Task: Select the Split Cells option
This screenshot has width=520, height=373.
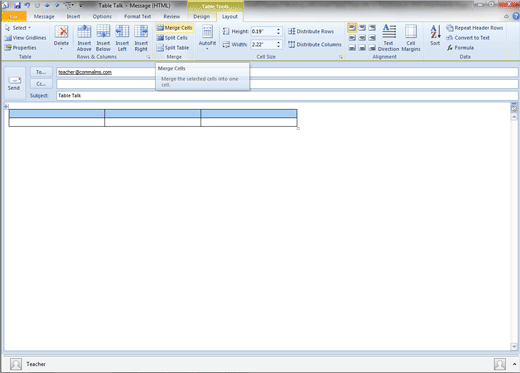Action: coord(172,38)
